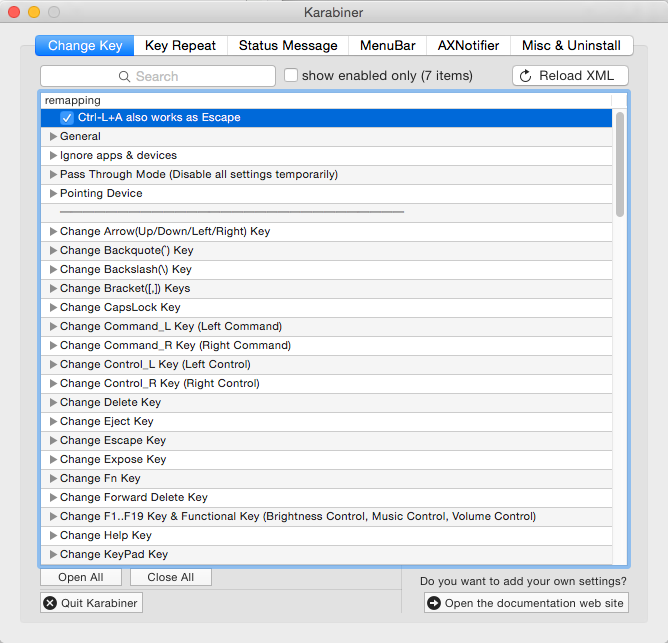Expand Change Help Key group
This screenshot has height=643, width=668.
[53, 535]
